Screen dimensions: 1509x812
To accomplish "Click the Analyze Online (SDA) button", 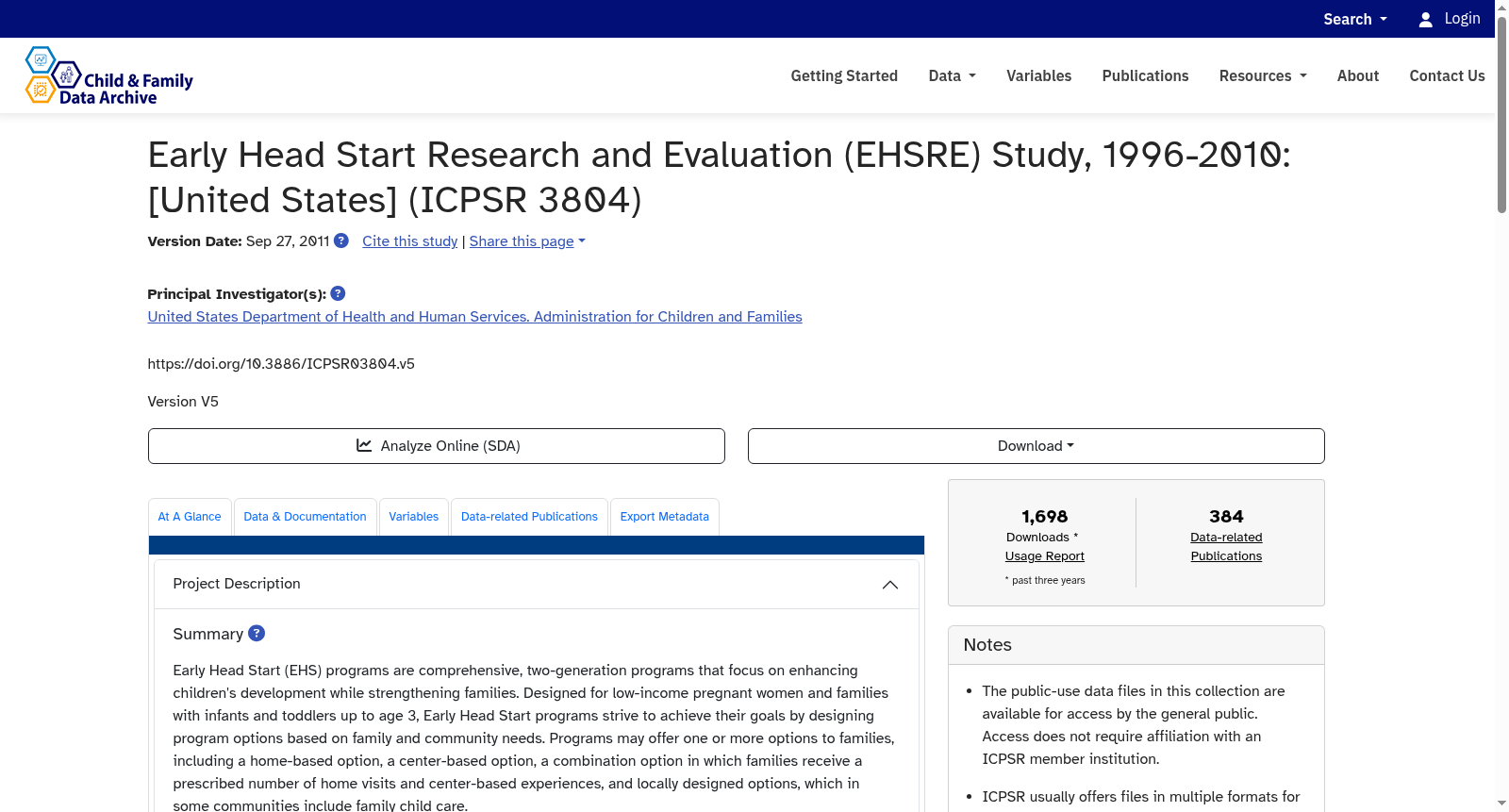I will coord(437,446).
